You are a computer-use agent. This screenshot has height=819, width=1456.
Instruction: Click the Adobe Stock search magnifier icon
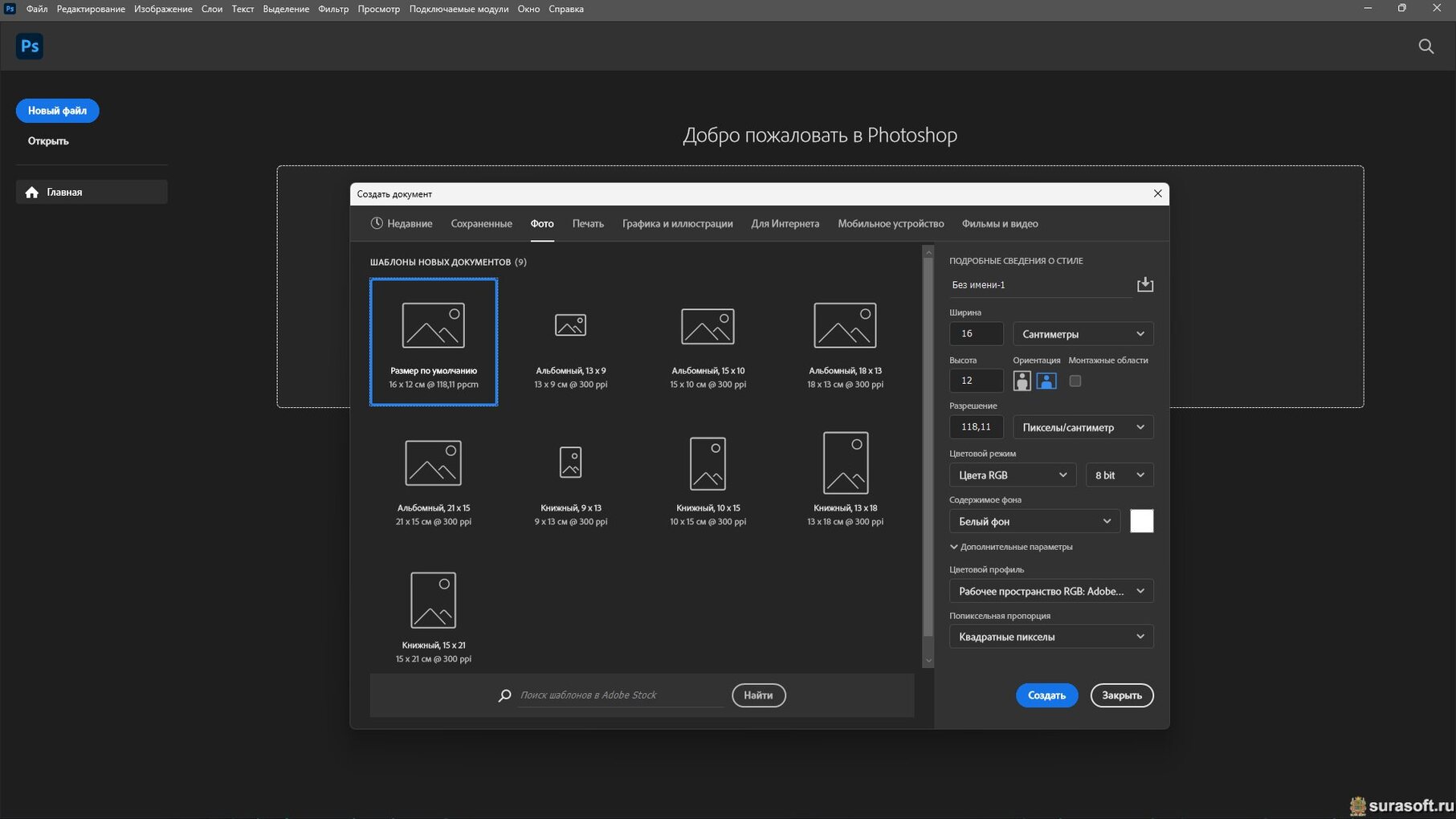click(x=504, y=695)
